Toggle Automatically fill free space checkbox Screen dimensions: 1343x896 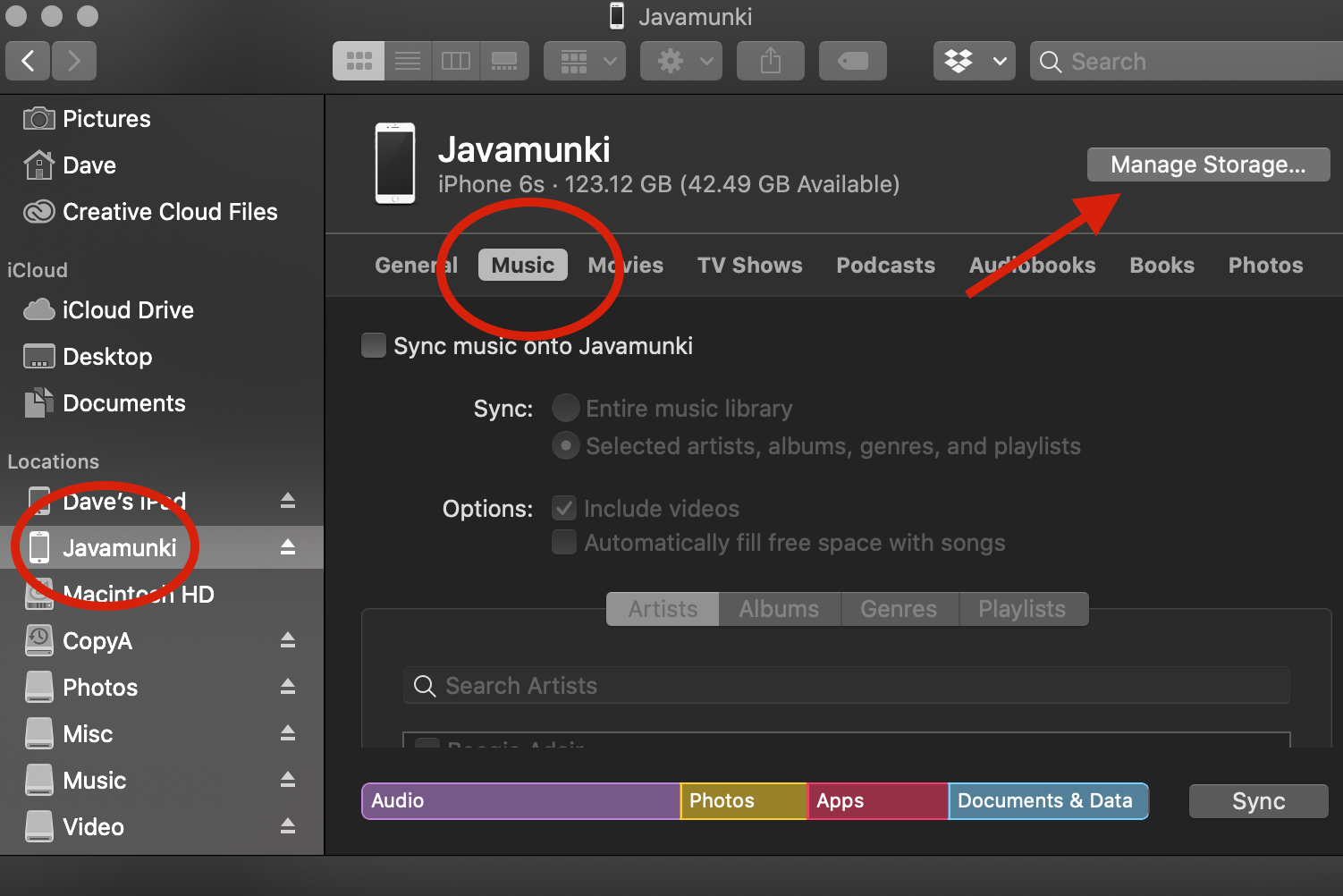pyautogui.click(x=564, y=542)
